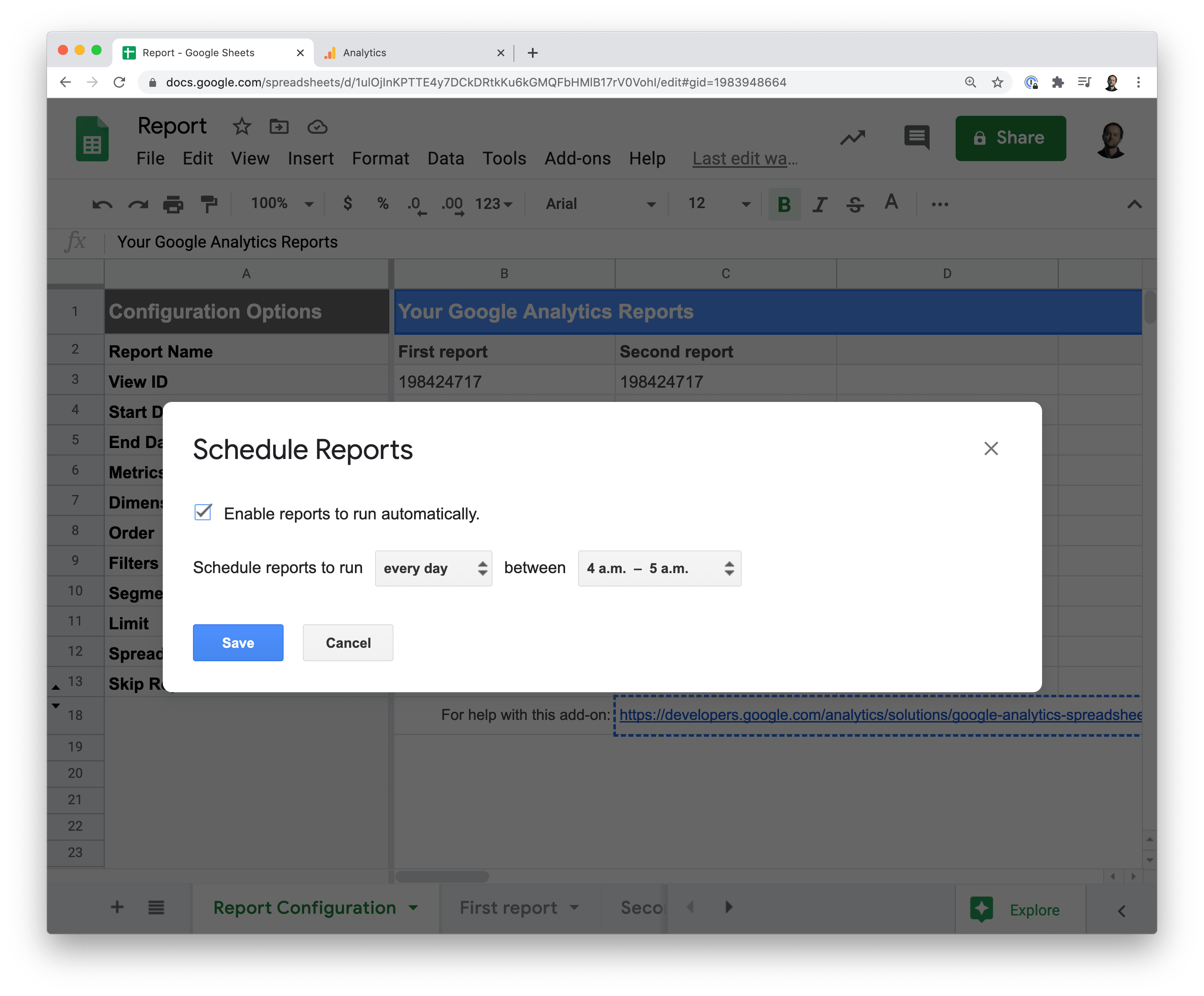1204x996 pixels.
Task: Format as percent icon
Action: (383, 203)
